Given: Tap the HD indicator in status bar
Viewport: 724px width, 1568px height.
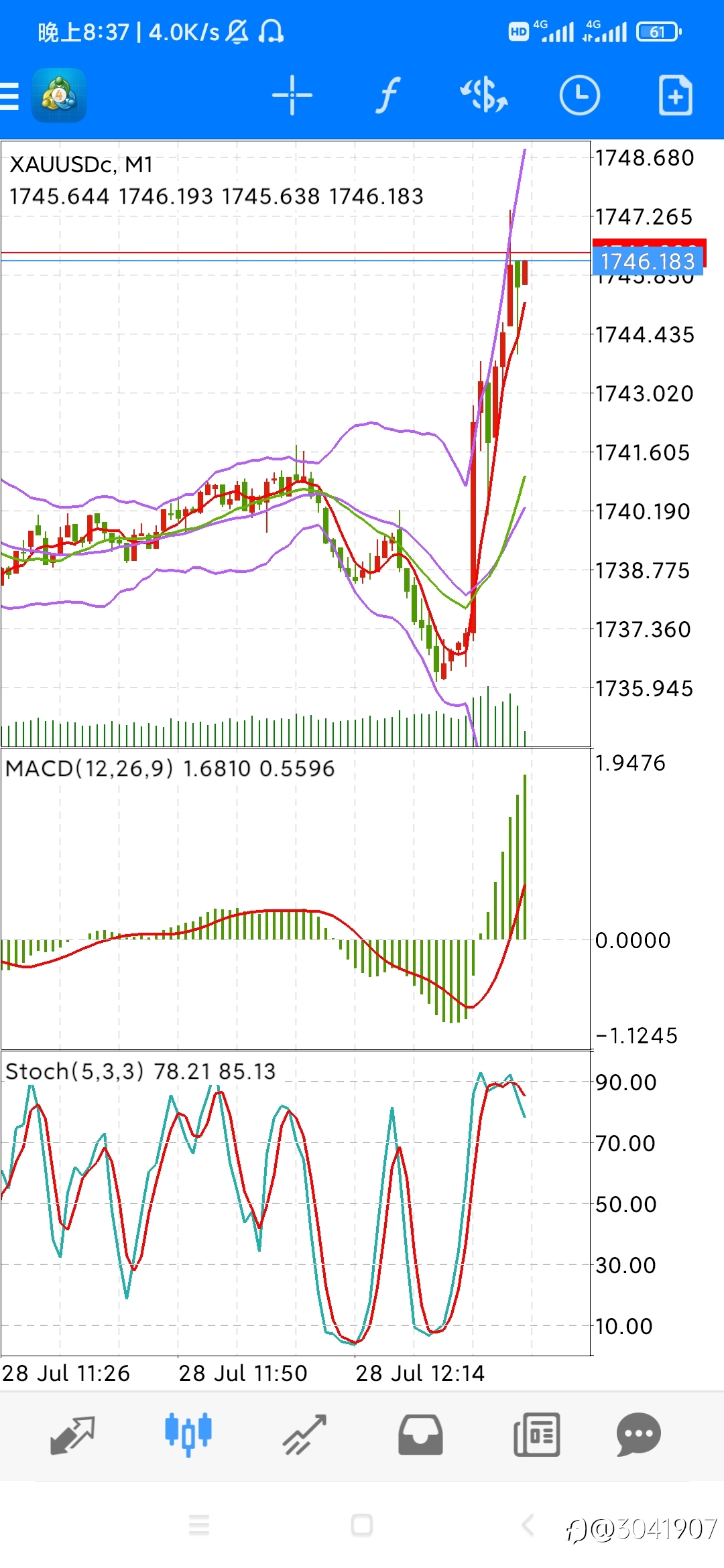Looking at the screenshot, I should click(519, 31).
